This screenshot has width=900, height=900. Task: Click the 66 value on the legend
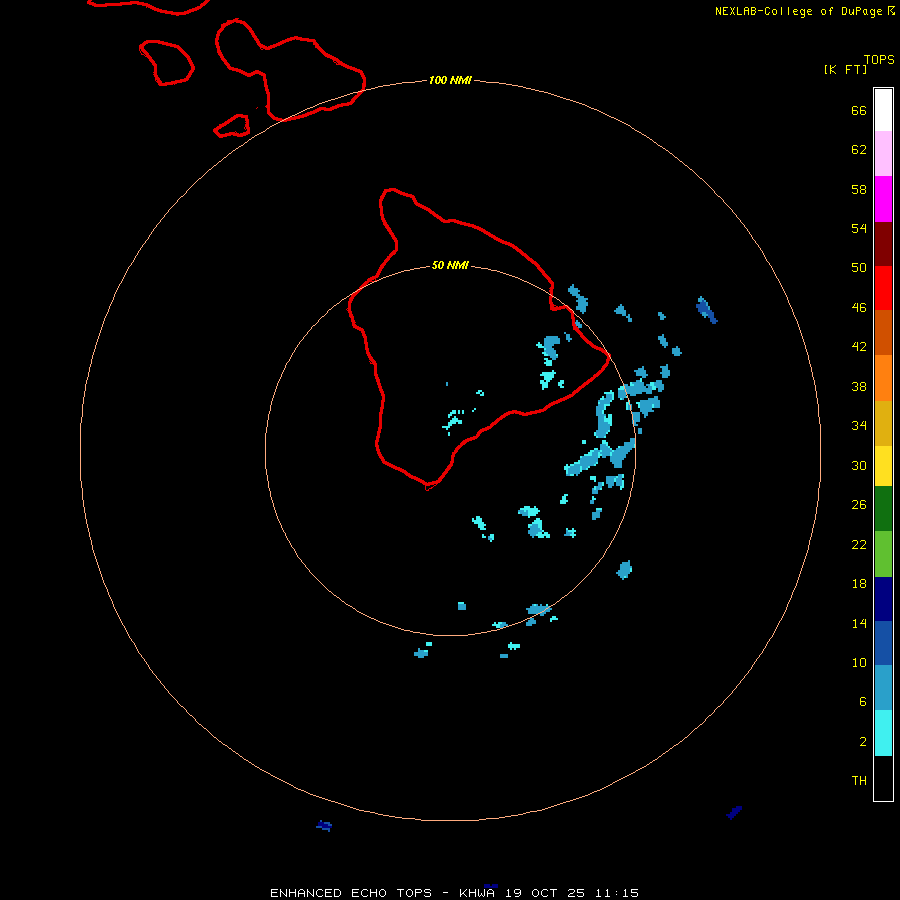[x=859, y=110]
